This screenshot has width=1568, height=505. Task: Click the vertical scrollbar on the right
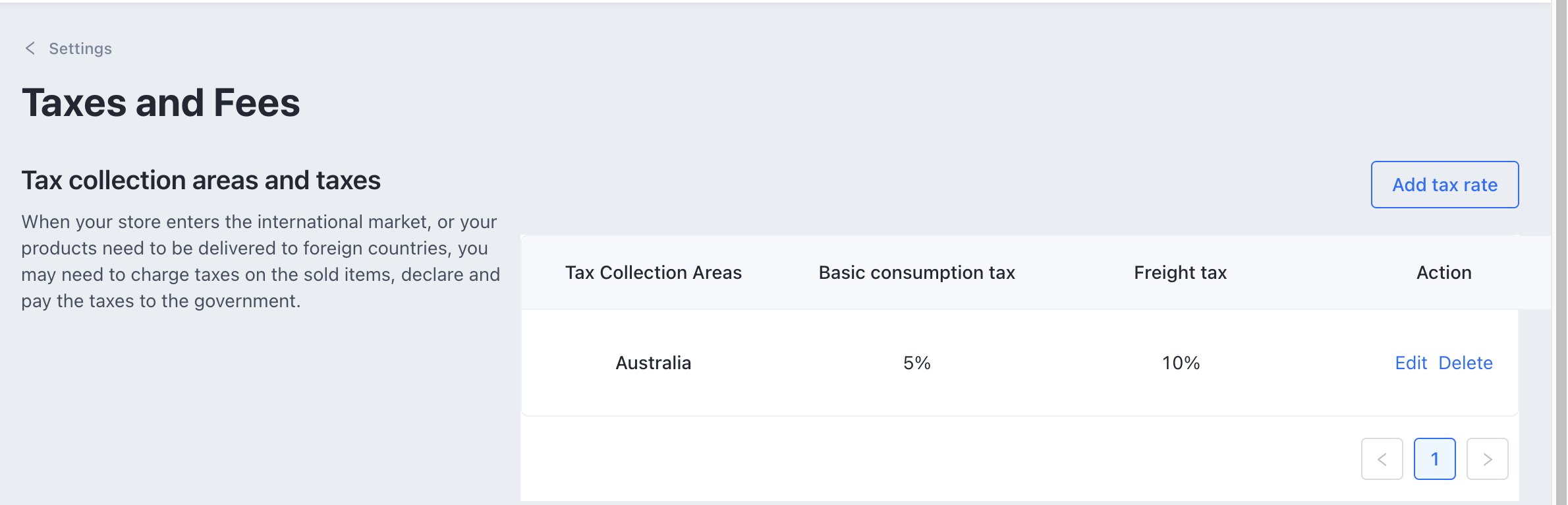pos(1560,252)
